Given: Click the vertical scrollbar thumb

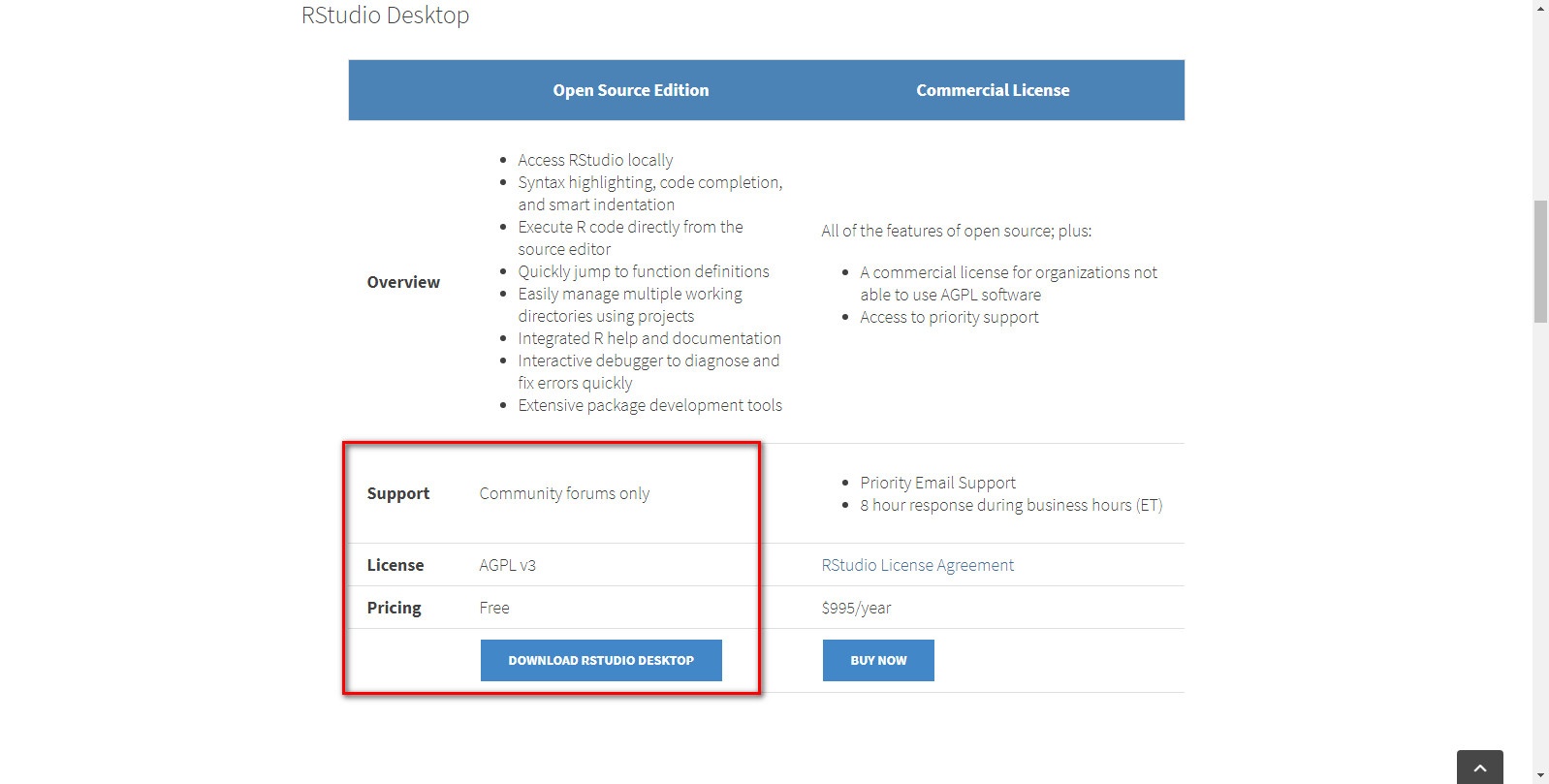Looking at the screenshot, I should [1540, 262].
